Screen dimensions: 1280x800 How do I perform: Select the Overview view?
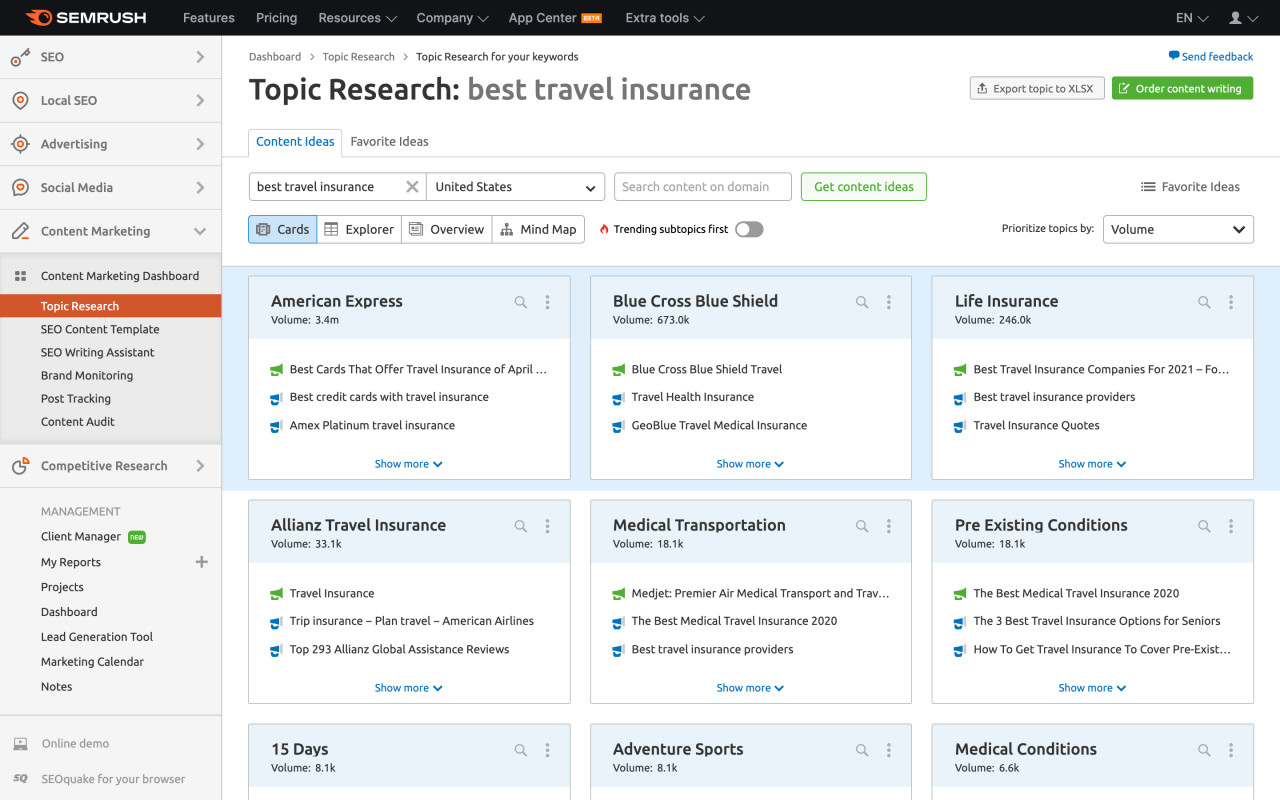click(447, 229)
